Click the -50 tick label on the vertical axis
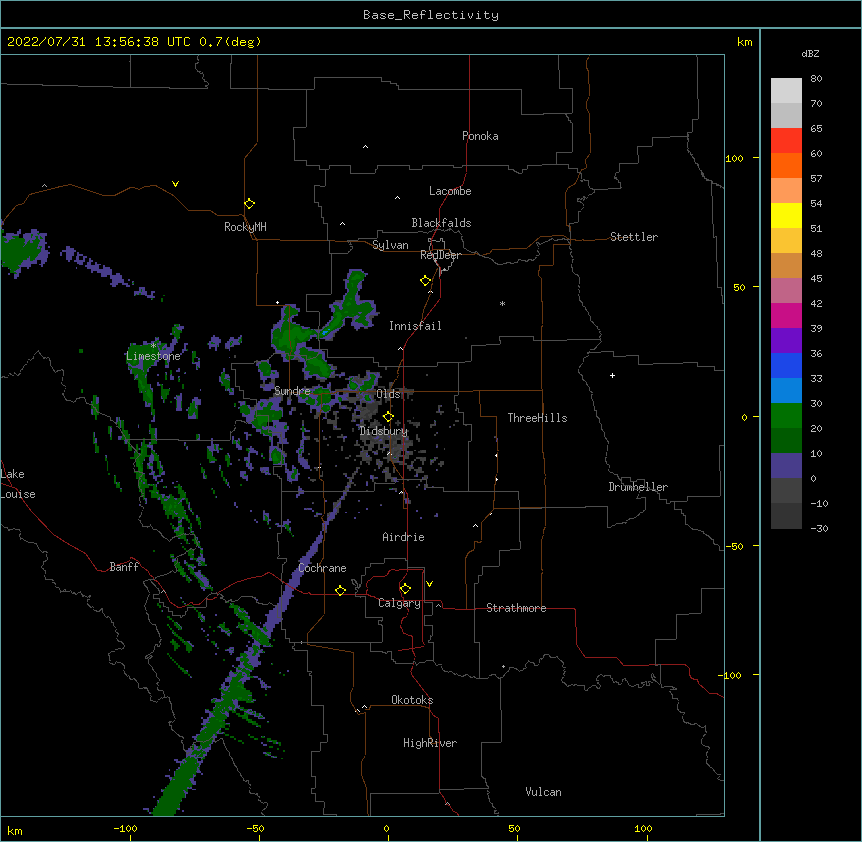Image resolution: width=862 pixels, height=842 pixels. (x=734, y=546)
